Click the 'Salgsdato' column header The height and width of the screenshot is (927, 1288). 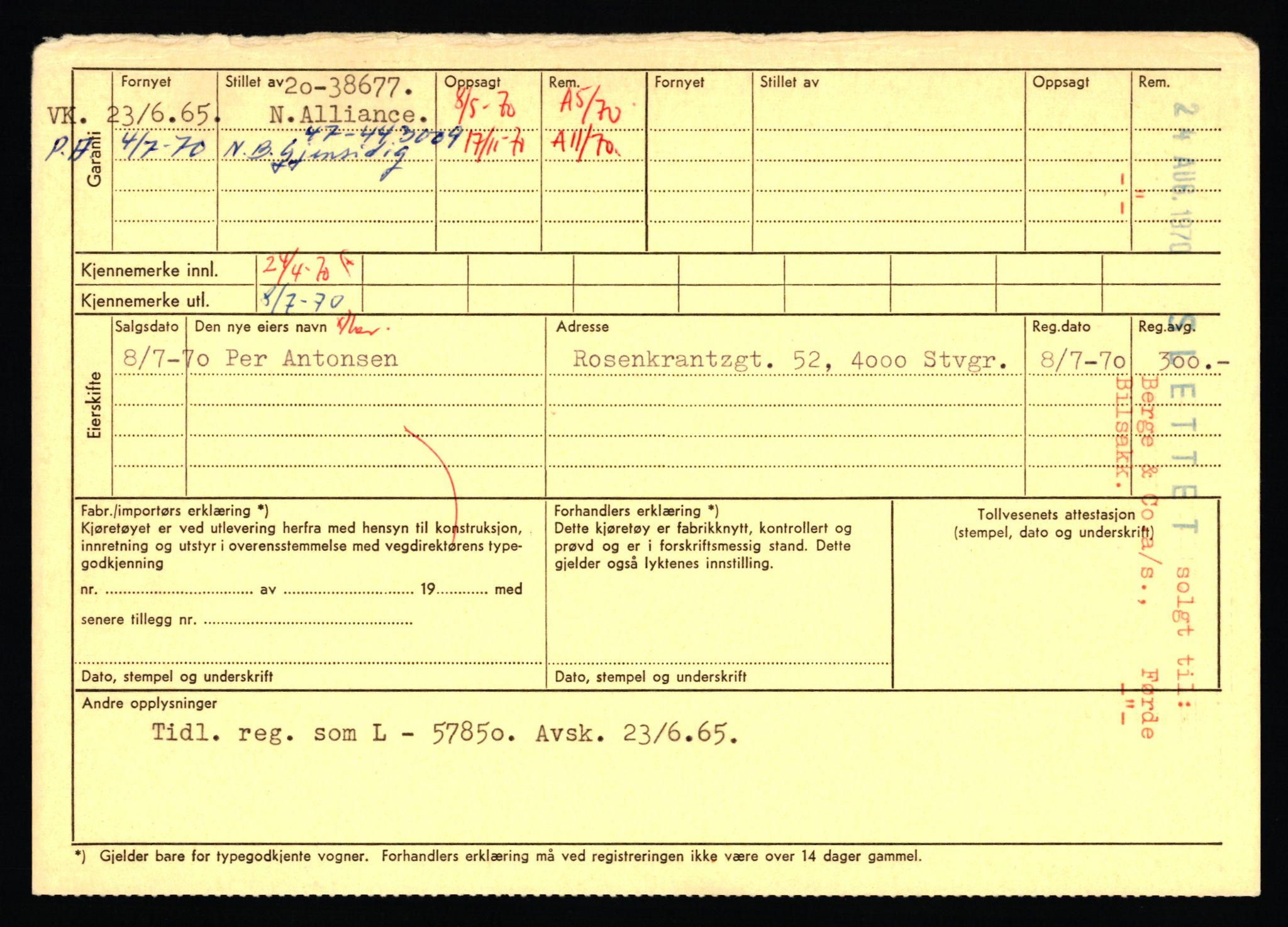pos(147,327)
